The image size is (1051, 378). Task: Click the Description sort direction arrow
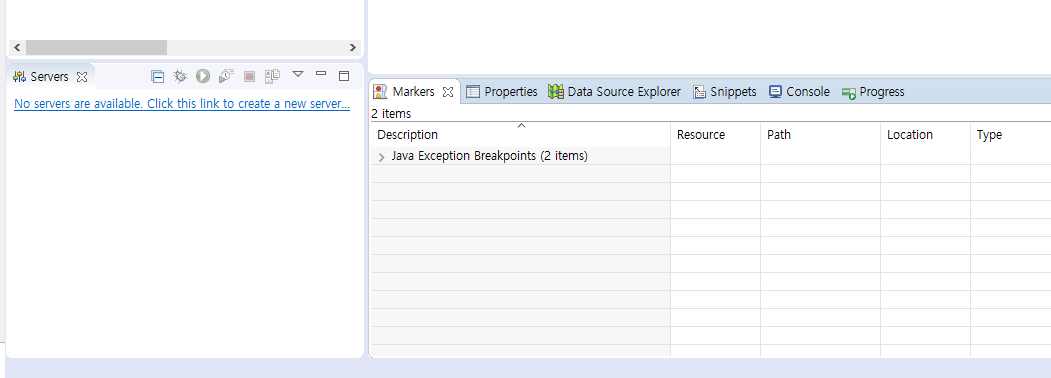click(x=521, y=125)
